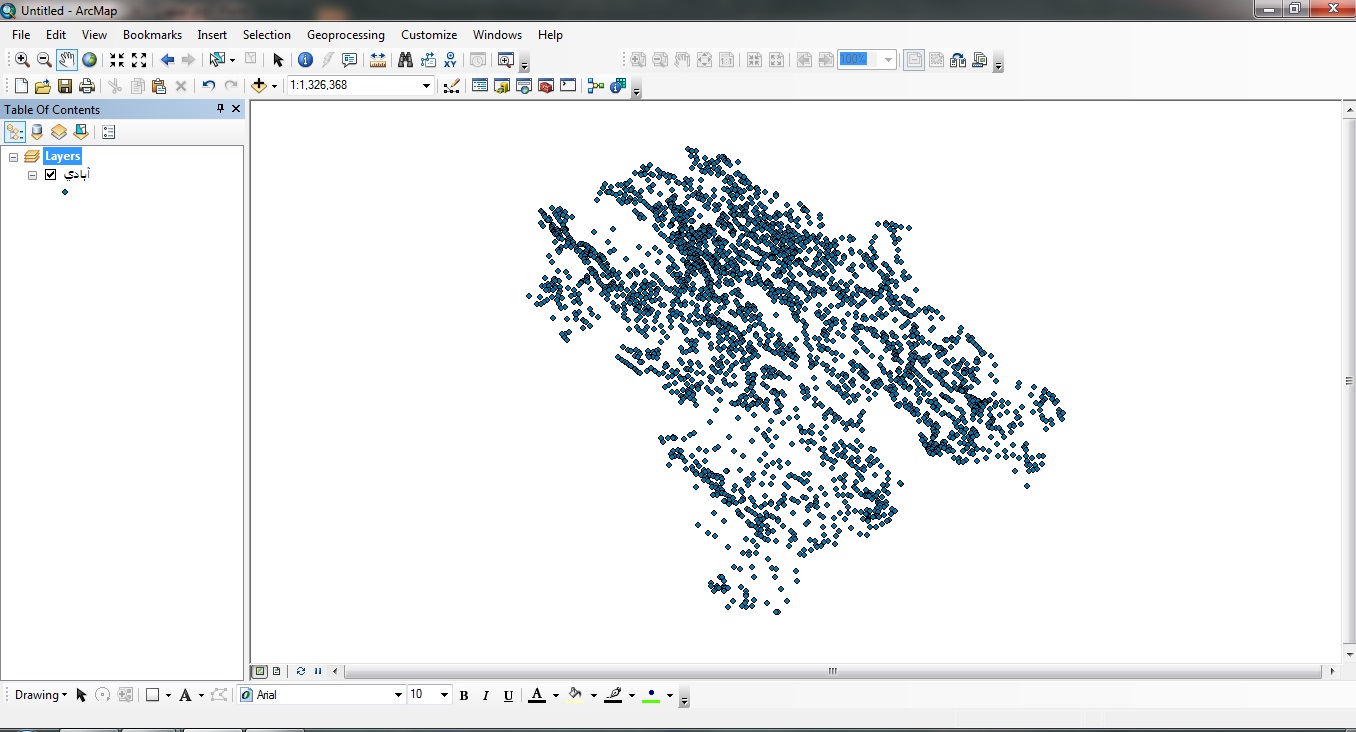The width and height of the screenshot is (1356, 732).
Task: Toggle bold text formatting
Action: [x=464, y=695]
